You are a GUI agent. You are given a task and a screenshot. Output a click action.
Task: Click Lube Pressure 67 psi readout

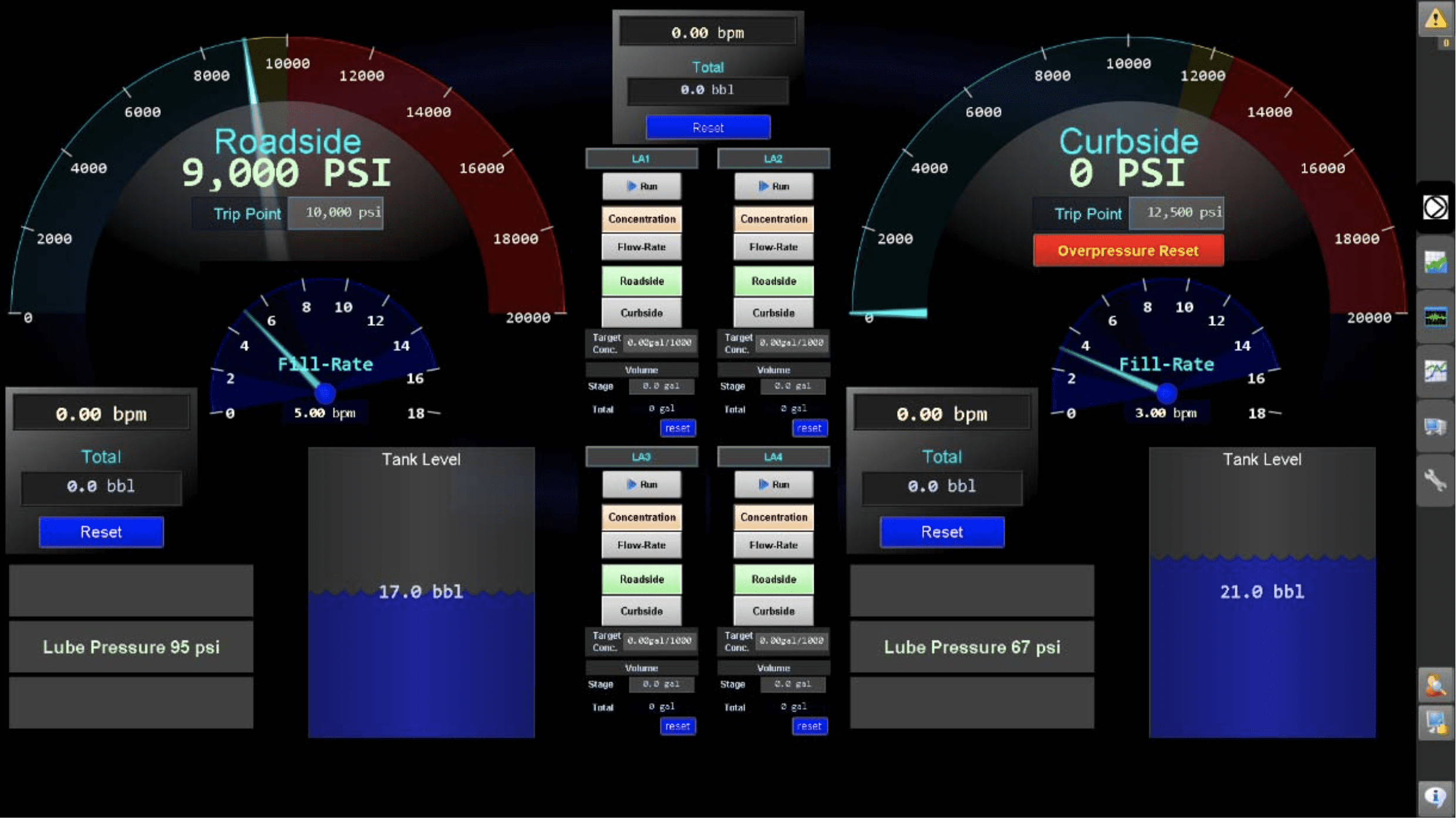click(x=972, y=647)
